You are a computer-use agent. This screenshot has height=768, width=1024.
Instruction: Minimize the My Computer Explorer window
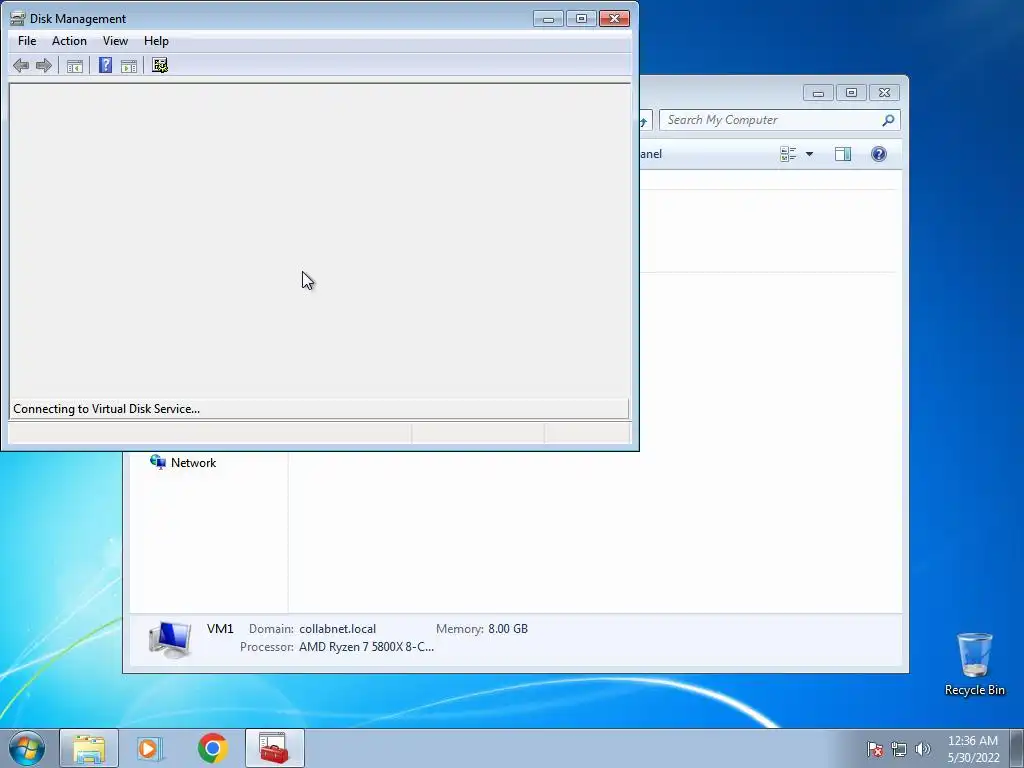(x=818, y=93)
